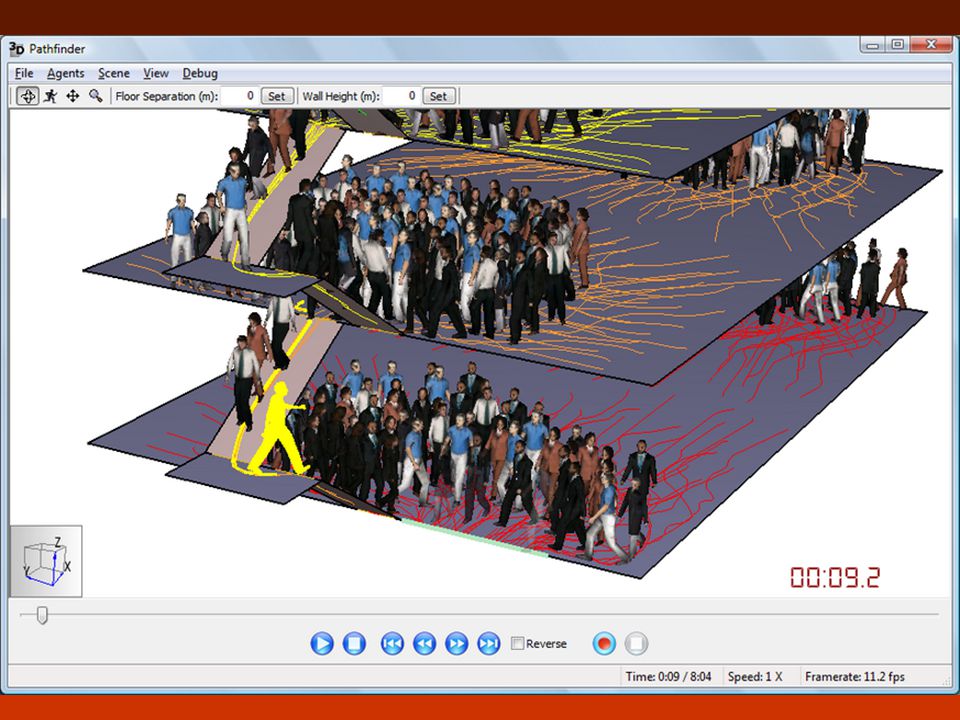
Task: Click the XYZ axis orientation cube
Action: tap(47, 561)
